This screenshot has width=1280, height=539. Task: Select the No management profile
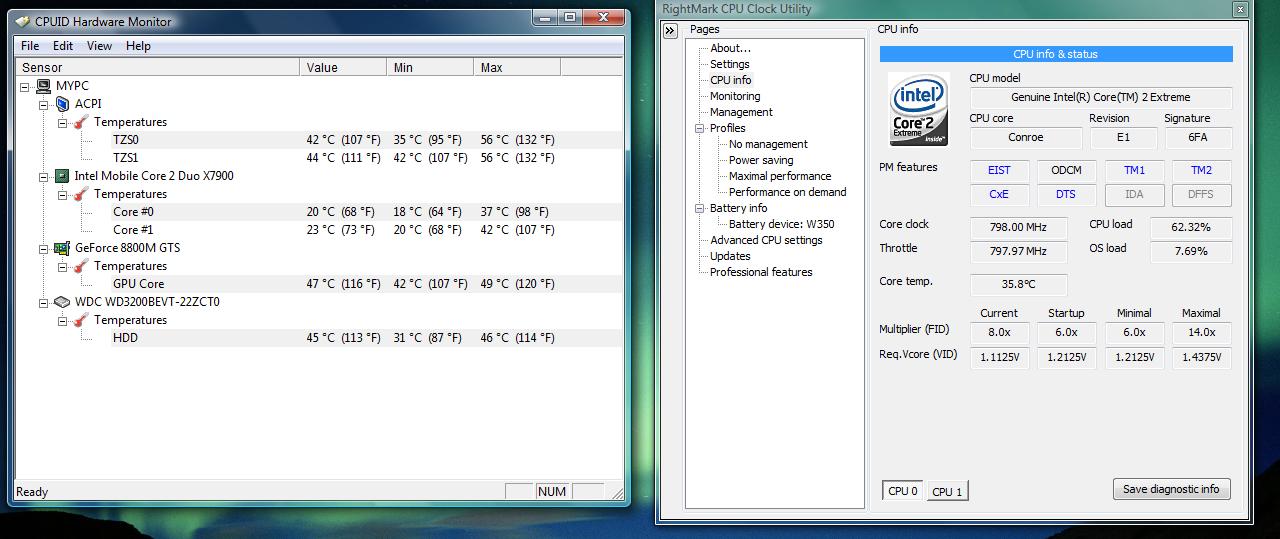point(768,144)
